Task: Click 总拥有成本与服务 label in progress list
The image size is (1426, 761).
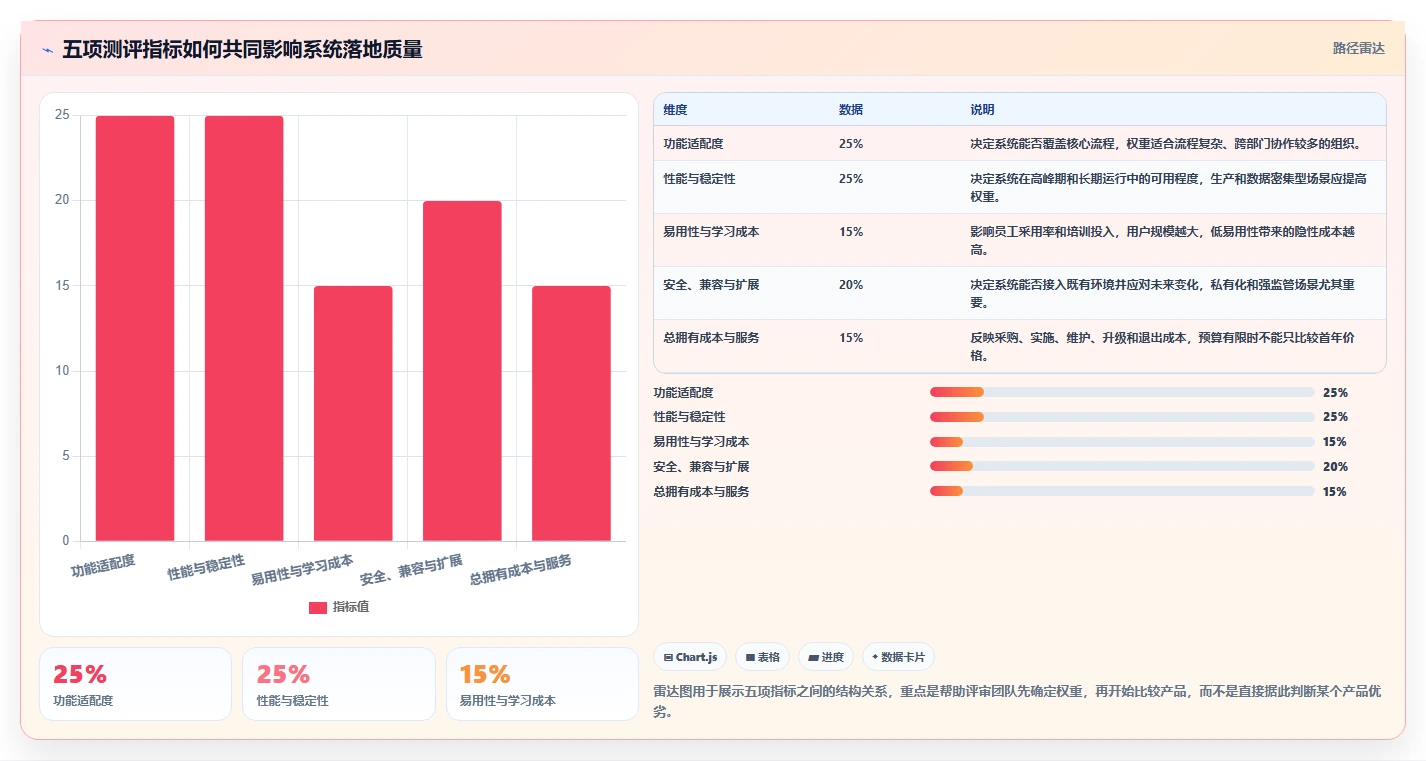Action: (701, 492)
